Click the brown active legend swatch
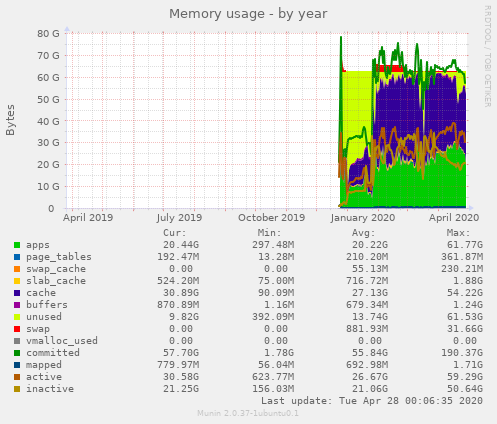The height and width of the screenshot is (424, 497). (x=17, y=377)
